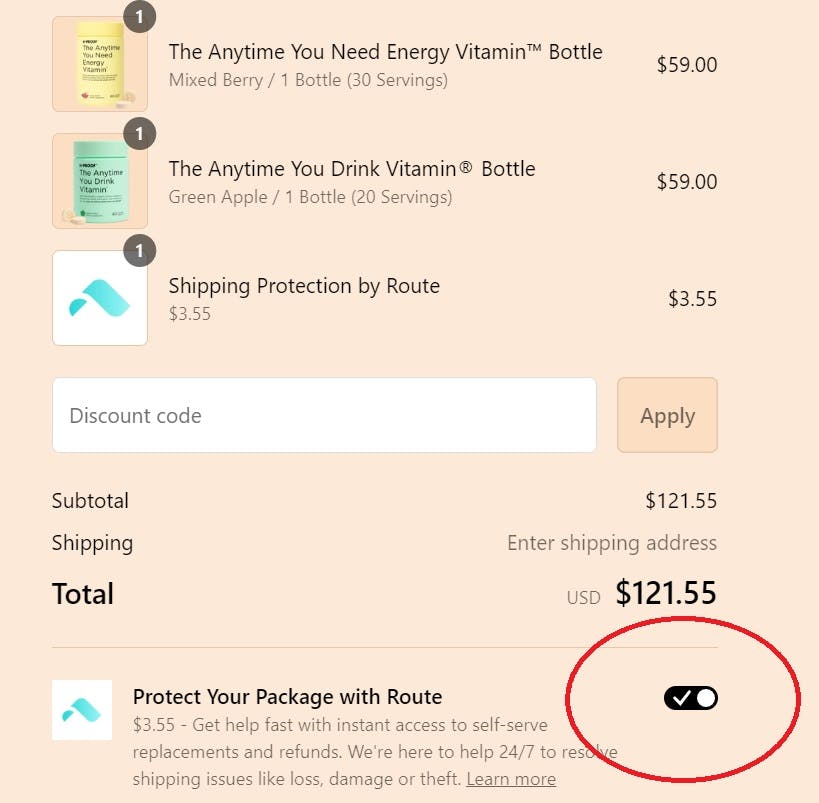Open the discount code entry field
The height and width of the screenshot is (803, 819).
324,415
